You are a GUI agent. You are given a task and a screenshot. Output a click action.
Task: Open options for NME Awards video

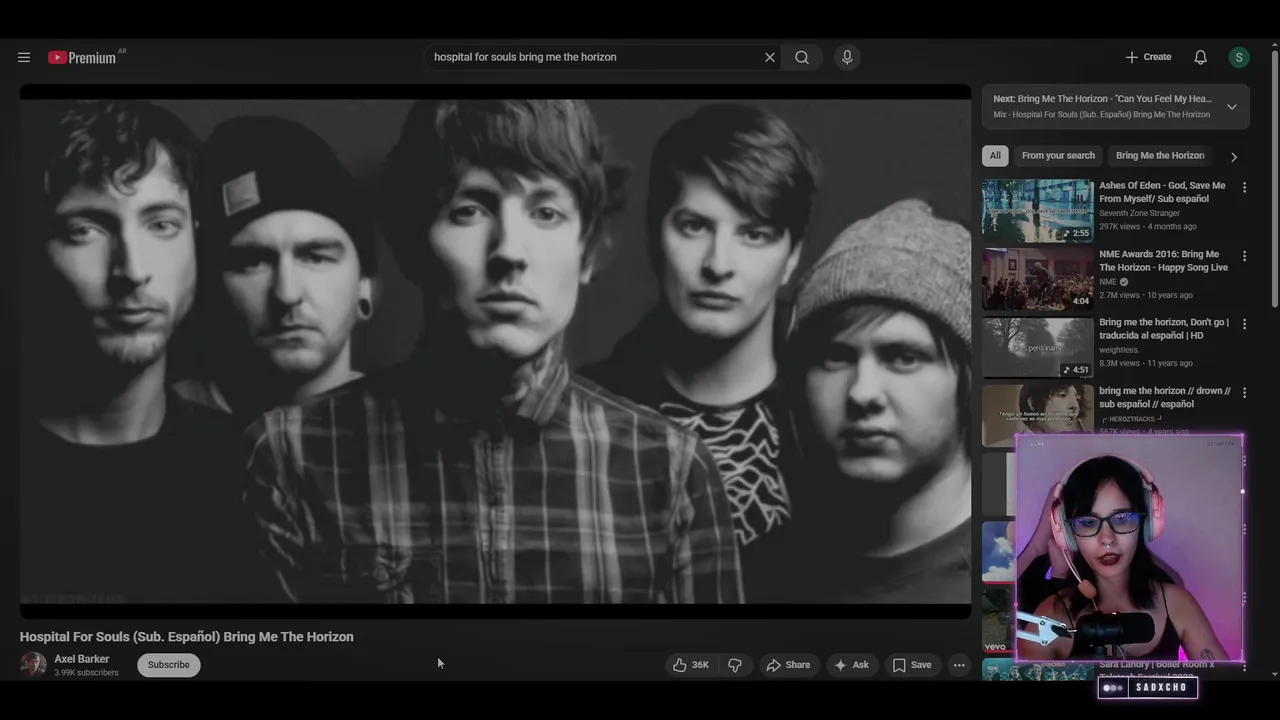click(x=1244, y=256)
